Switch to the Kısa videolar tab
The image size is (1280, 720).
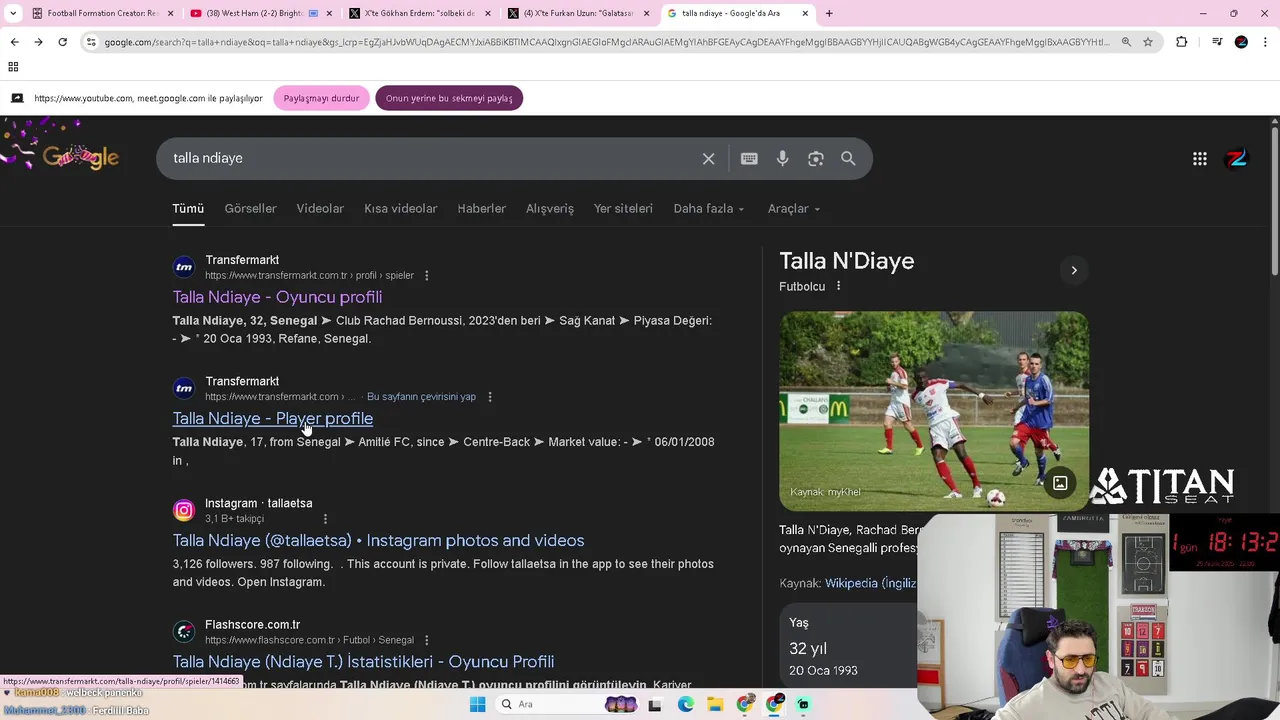point(400,208)
